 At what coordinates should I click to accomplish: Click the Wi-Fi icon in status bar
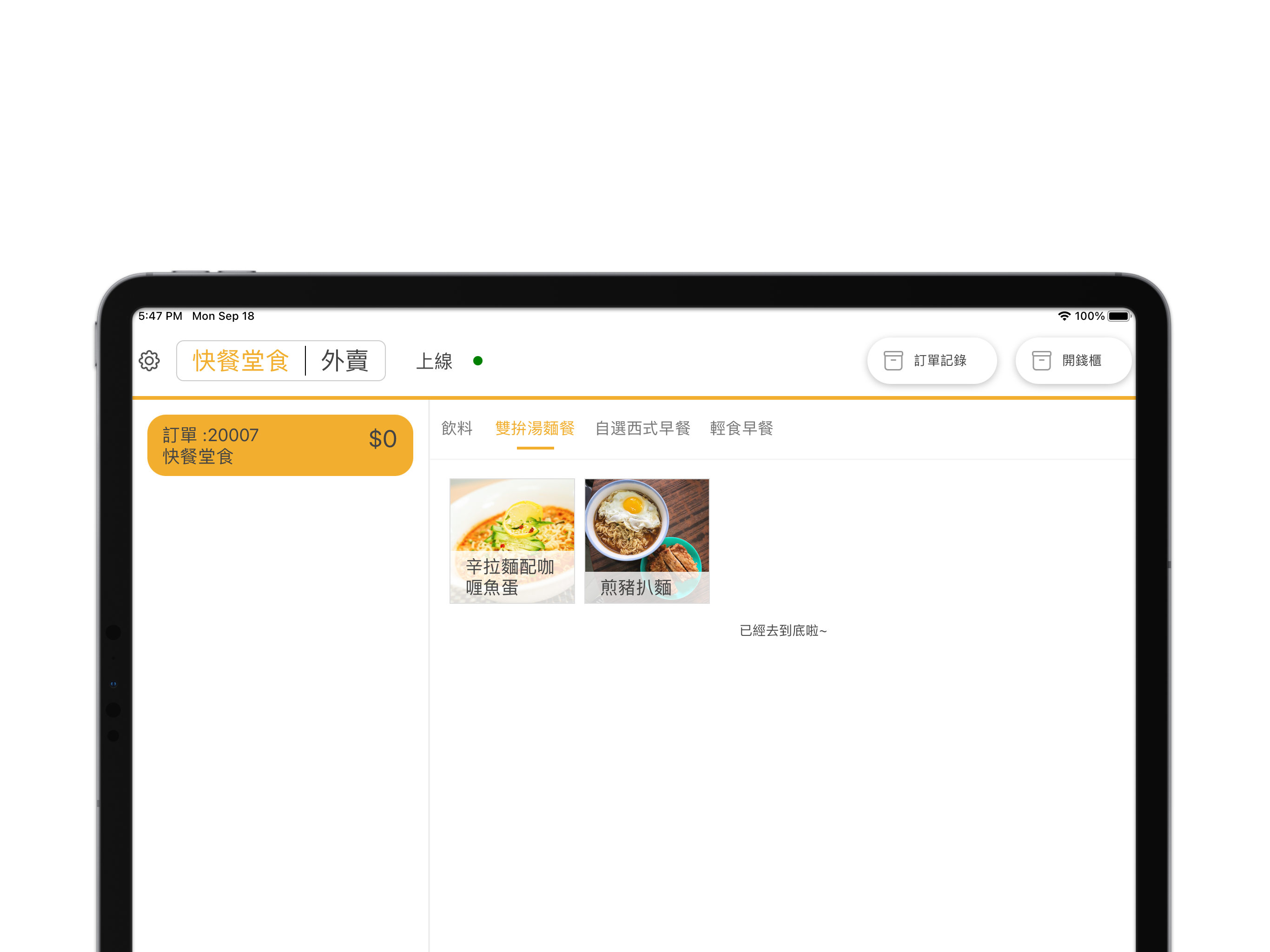[1064, 317]
